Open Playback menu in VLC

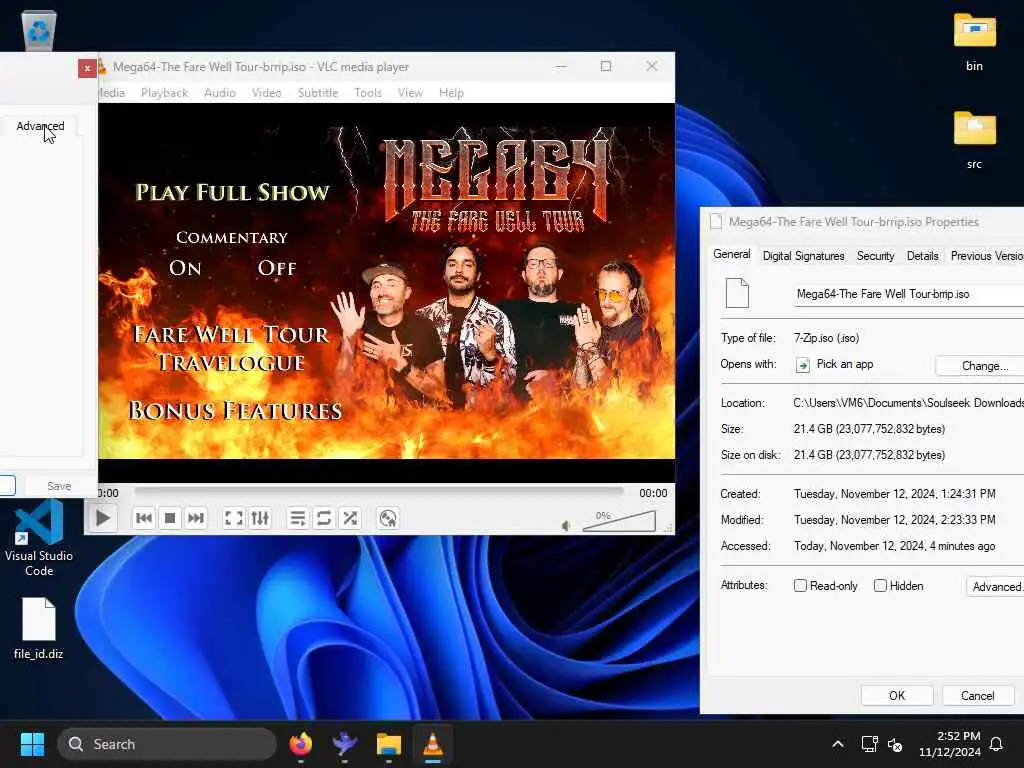coord(165,93)
